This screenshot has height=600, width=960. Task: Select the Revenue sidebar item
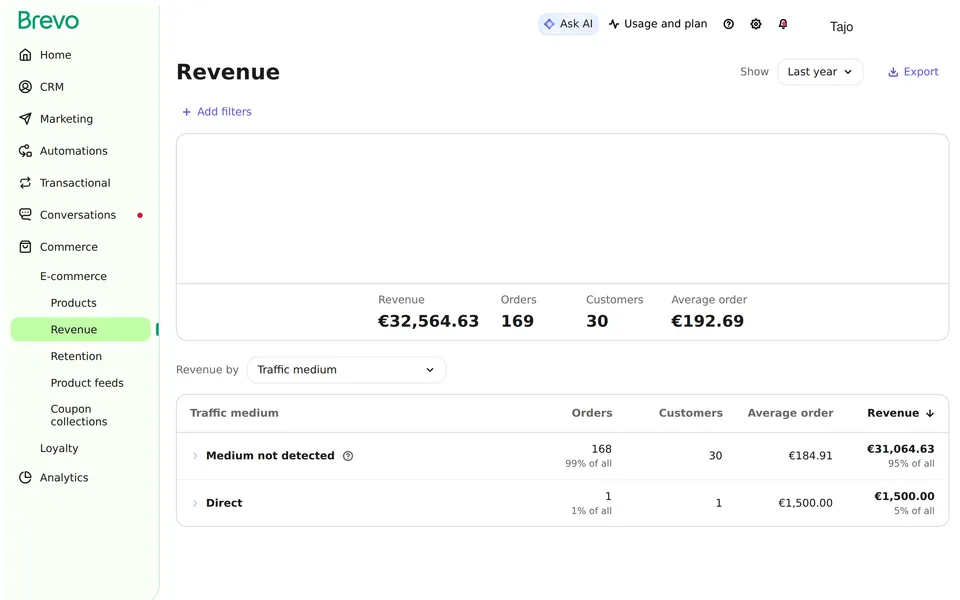tap(80, 329)
